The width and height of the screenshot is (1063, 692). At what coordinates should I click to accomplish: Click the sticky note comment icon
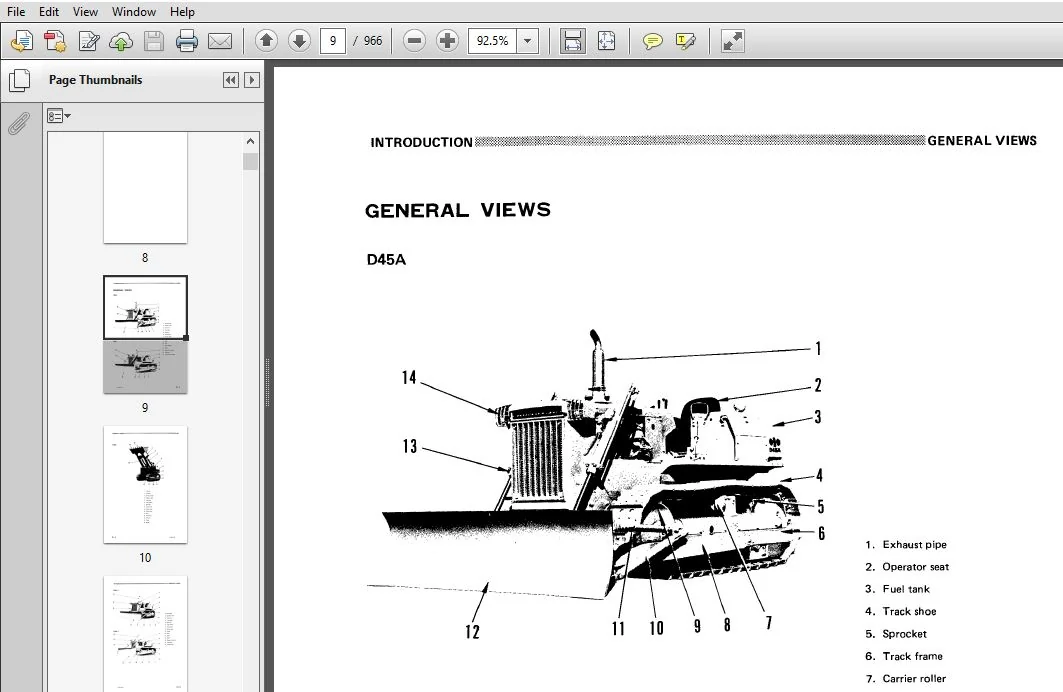pyautogui.click(x=652, y=41)
